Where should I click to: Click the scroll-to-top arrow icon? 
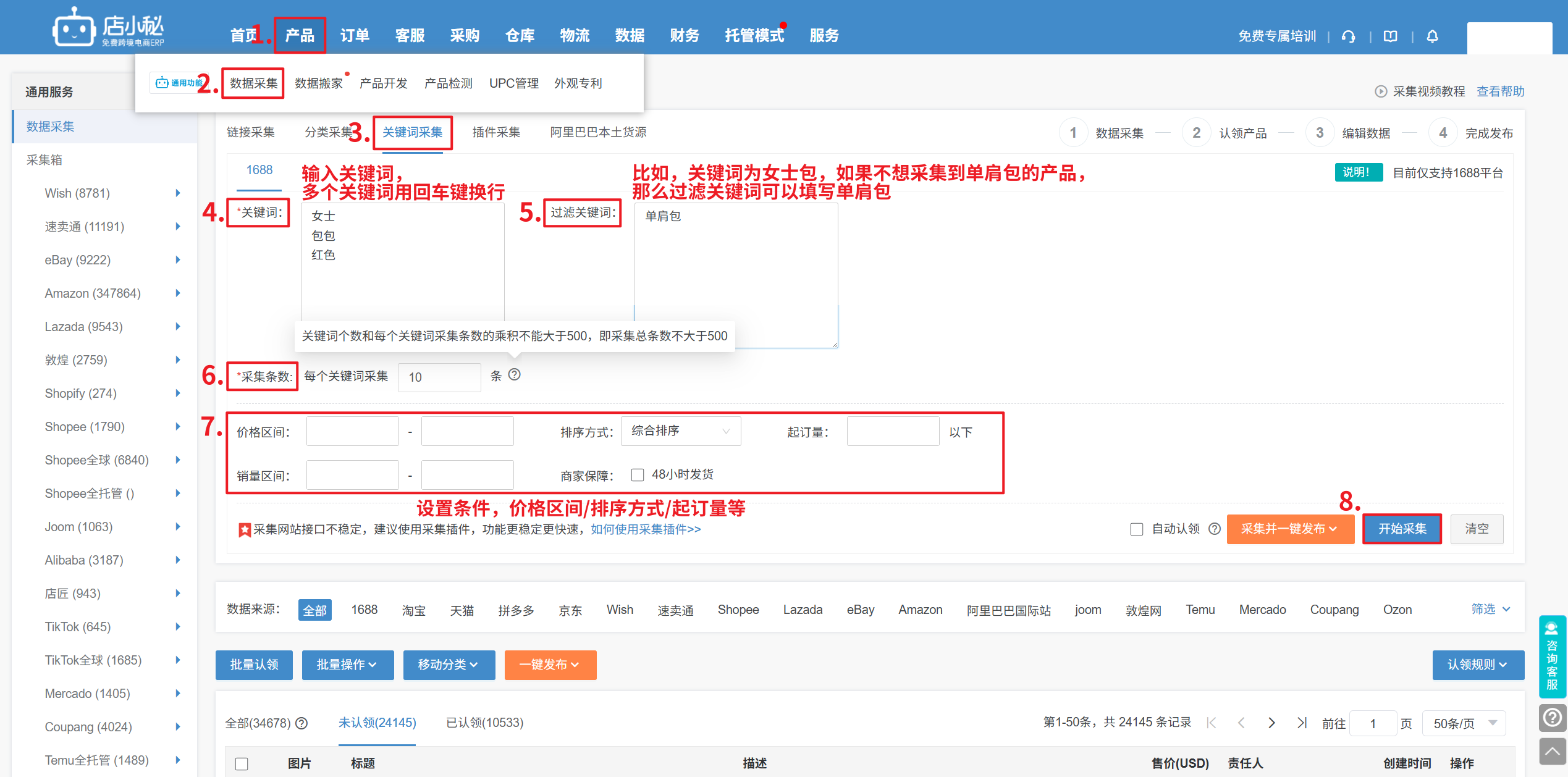coord(1552,751)
